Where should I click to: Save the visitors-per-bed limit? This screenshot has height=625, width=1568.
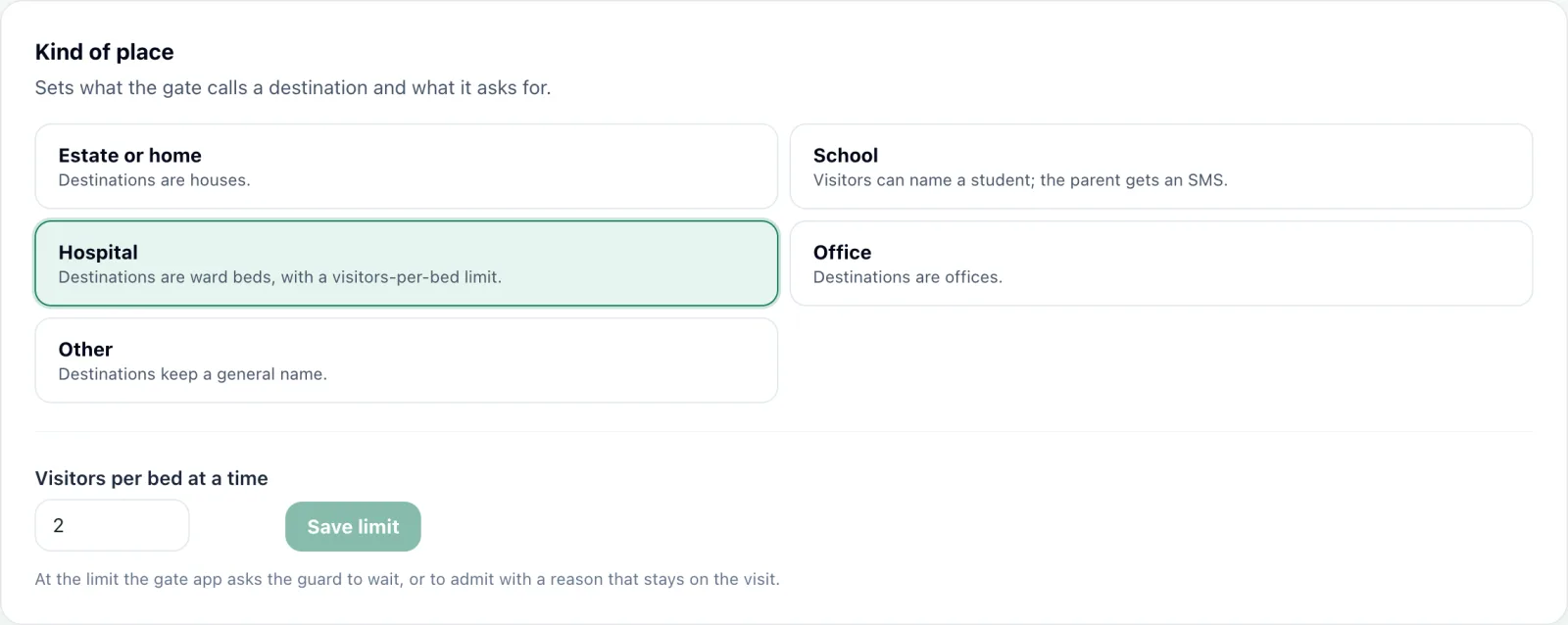pos(353,527)
